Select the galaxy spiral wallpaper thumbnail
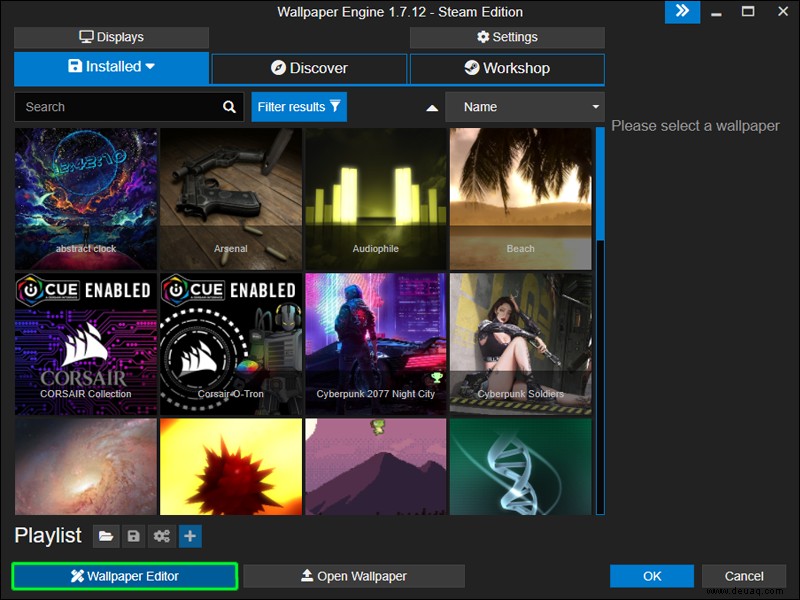Viewport: 800px width, 600px height. coord(86,466)
